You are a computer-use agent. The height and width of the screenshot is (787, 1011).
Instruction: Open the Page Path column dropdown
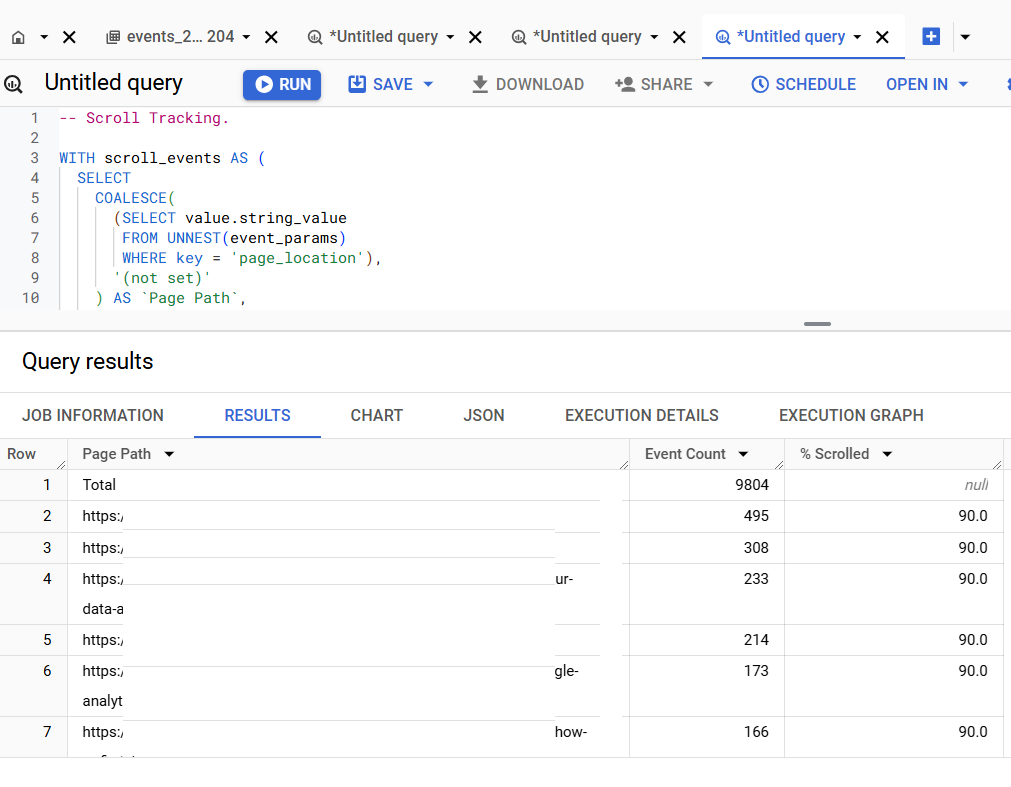[x=168, y=453]
